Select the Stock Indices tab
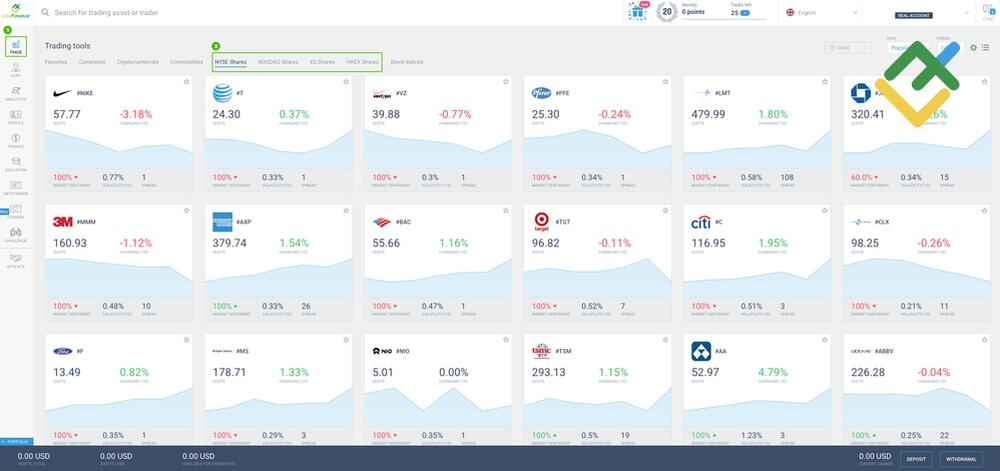Viewport: 1000px width, 471px height. [x=406, y=62]
